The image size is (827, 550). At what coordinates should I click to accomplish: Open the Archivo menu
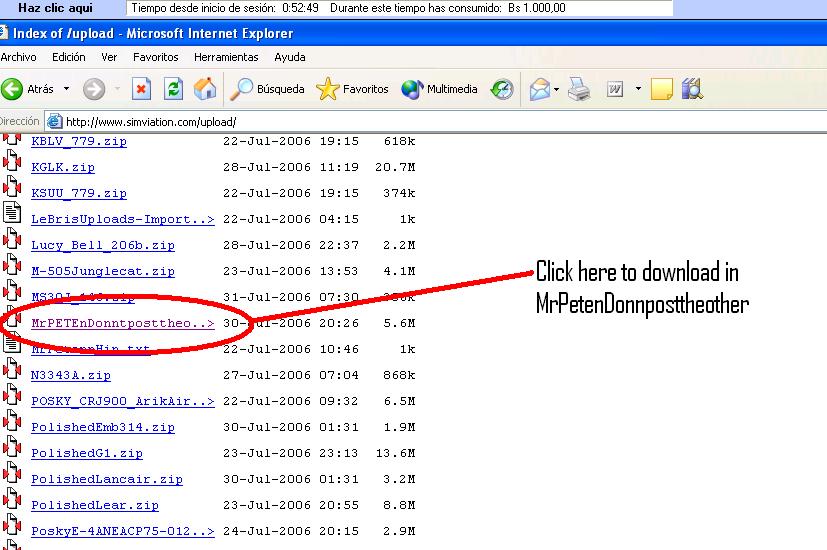(18, 57)
